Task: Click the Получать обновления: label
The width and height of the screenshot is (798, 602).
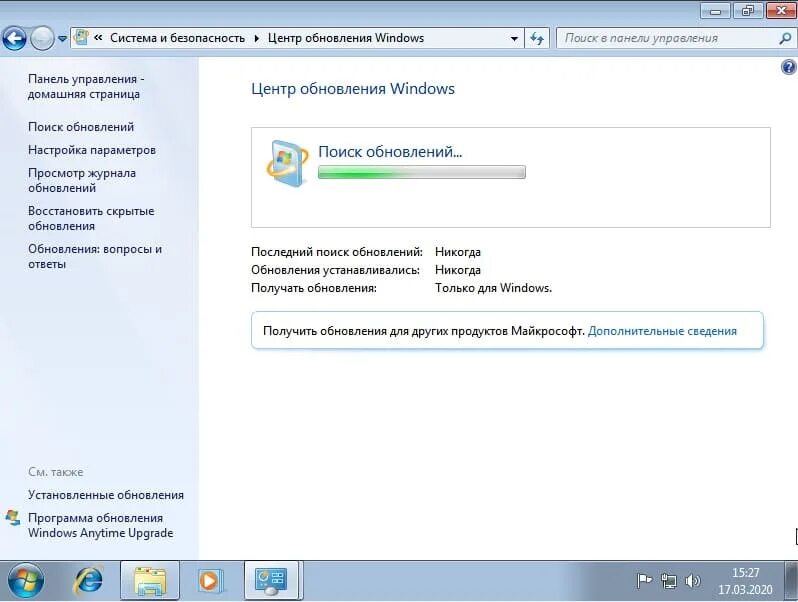Action: coord(314,288)
